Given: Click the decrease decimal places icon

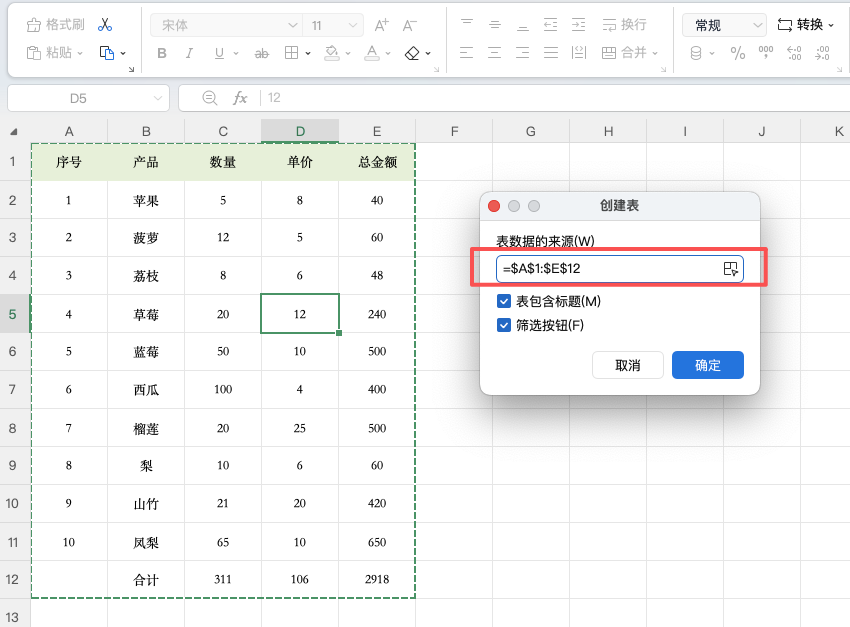Looking at the screenshot, I should coord(822,53).
